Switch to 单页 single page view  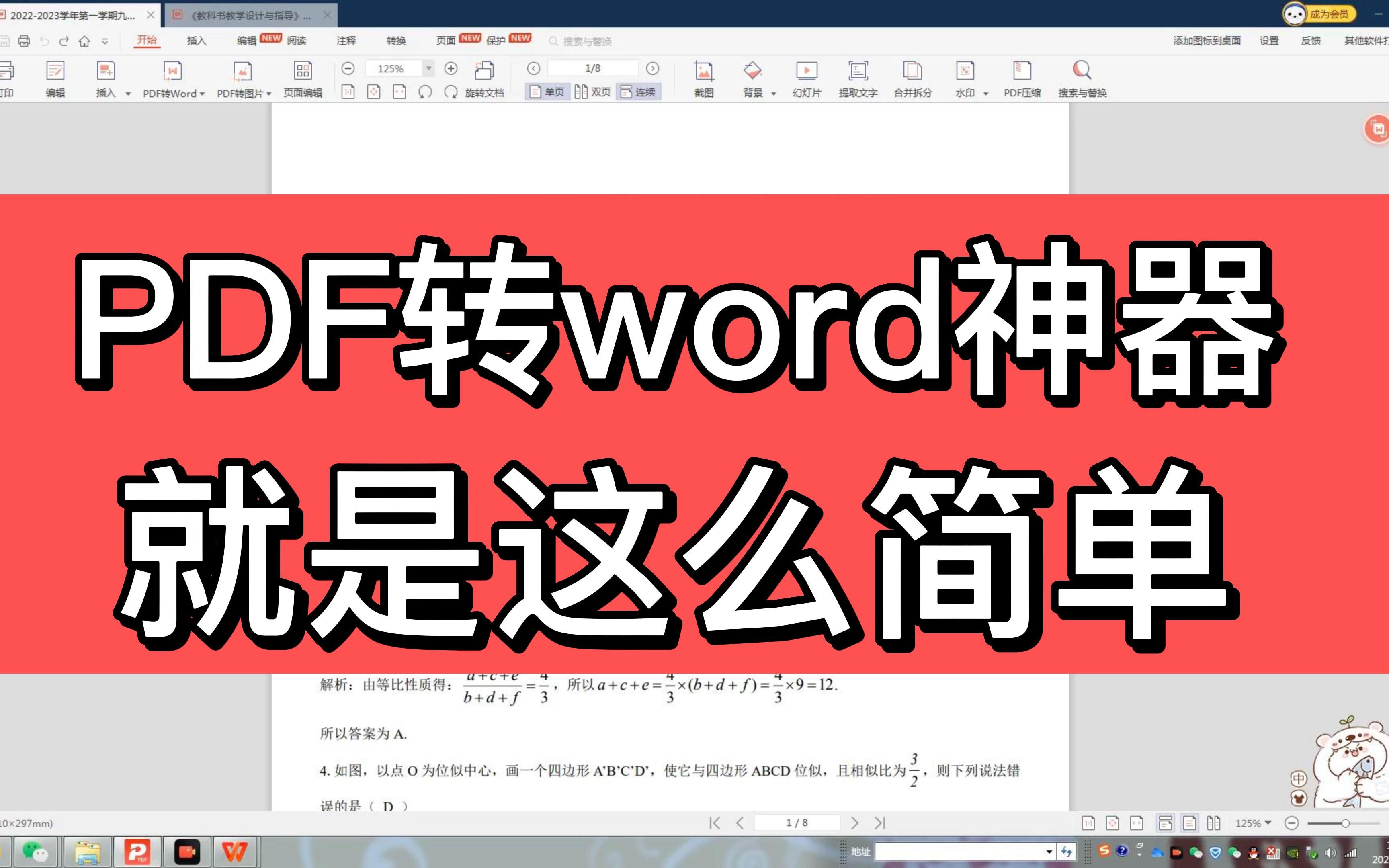pos(547,91)
